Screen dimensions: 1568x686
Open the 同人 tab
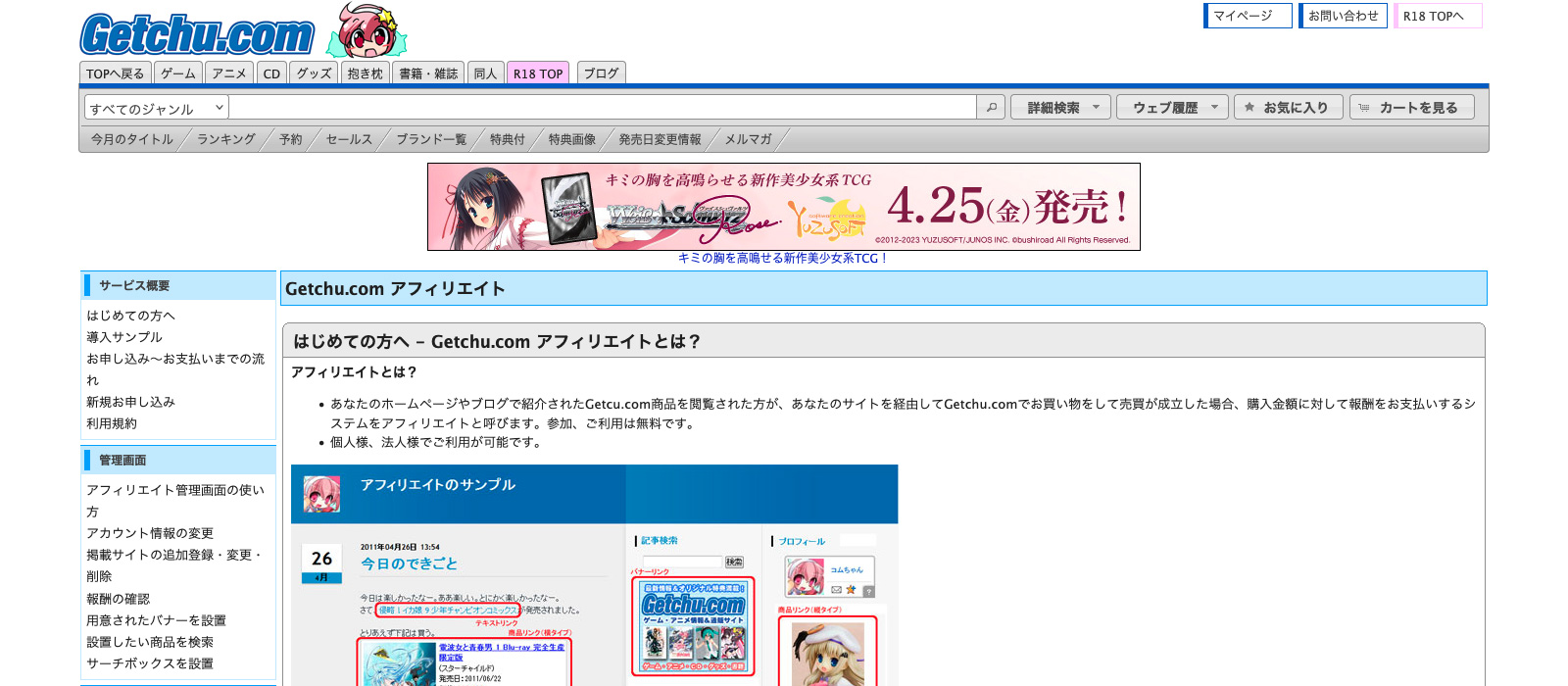coord(485,73)
